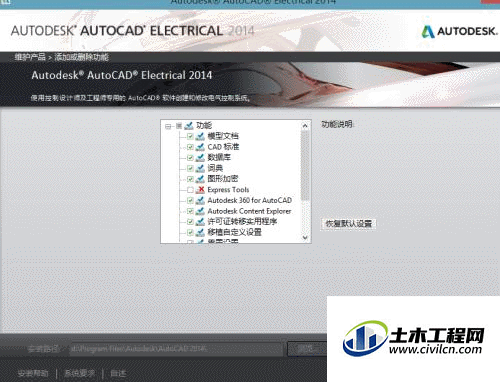Click the 添加或删除功能 breadcrumb

[x=82, y=57]
